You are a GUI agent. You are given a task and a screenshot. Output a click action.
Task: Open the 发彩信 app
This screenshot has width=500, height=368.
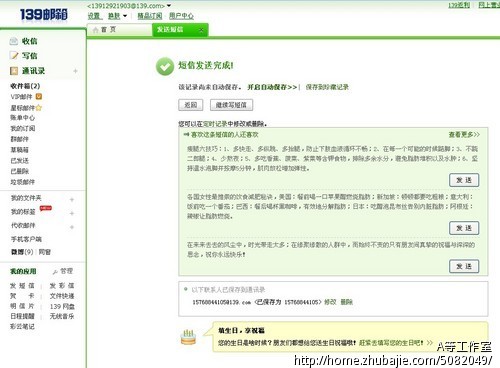[62, 286]
